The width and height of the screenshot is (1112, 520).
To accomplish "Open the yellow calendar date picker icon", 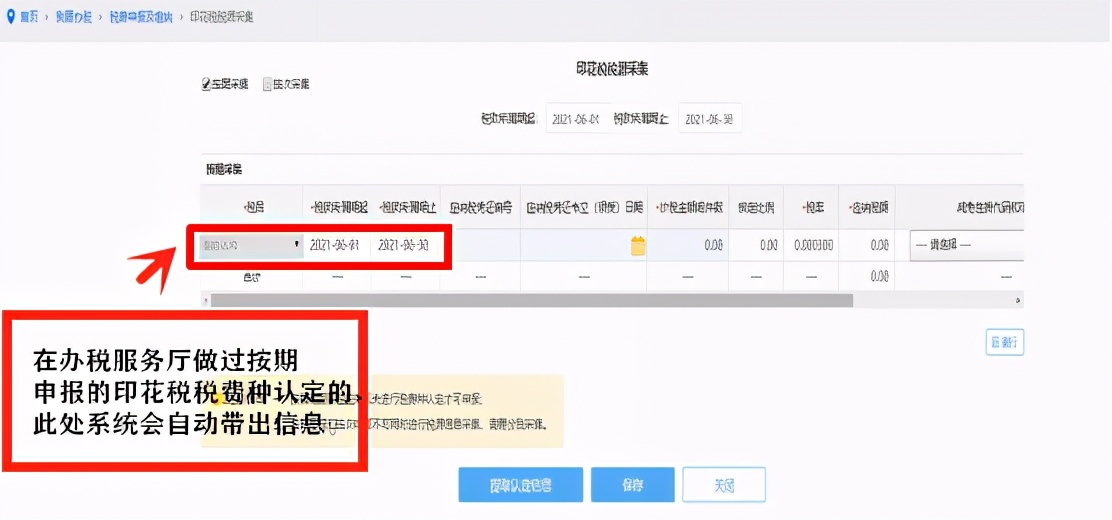I will pos(638,245).
